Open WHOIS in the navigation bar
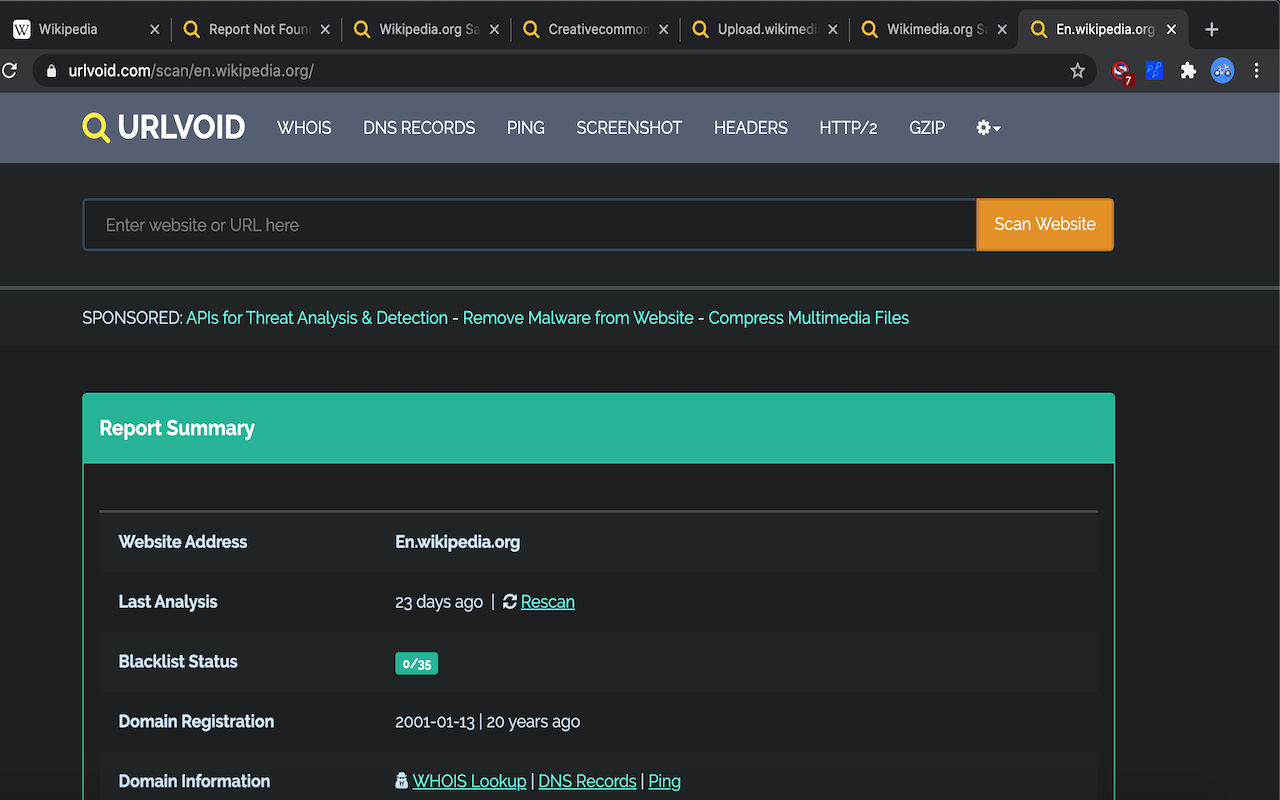 304,128
